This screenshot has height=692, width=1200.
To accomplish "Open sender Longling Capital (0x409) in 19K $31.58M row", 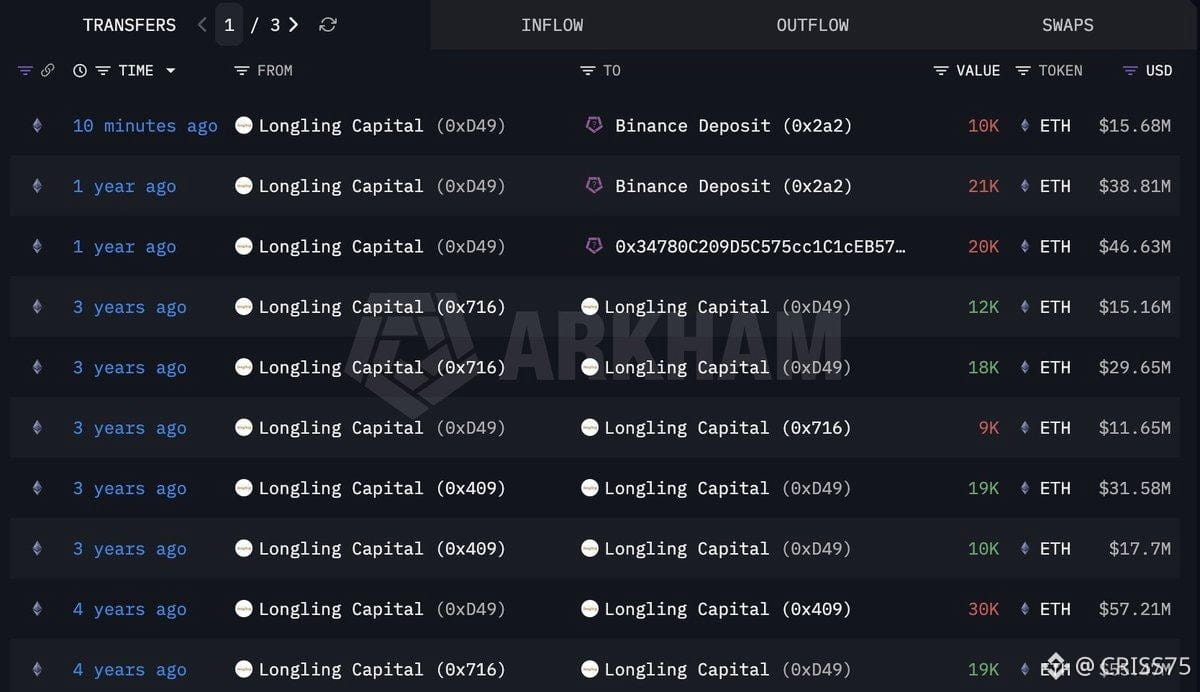I will pos(382,488).
